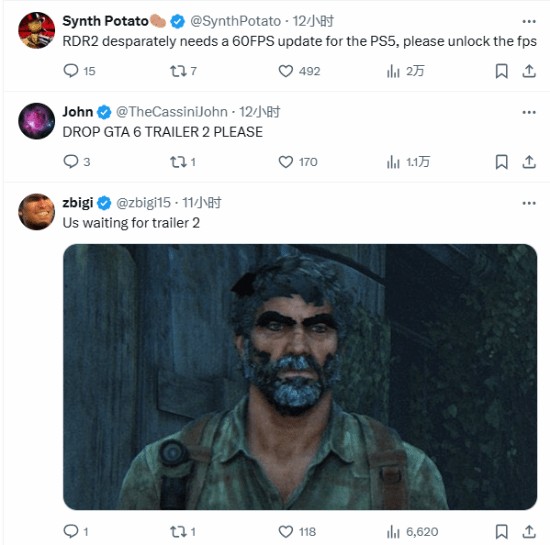Screen dimensions: 550x545
Task: Open zbigi's profile avatar
Action: pos(36,212)
